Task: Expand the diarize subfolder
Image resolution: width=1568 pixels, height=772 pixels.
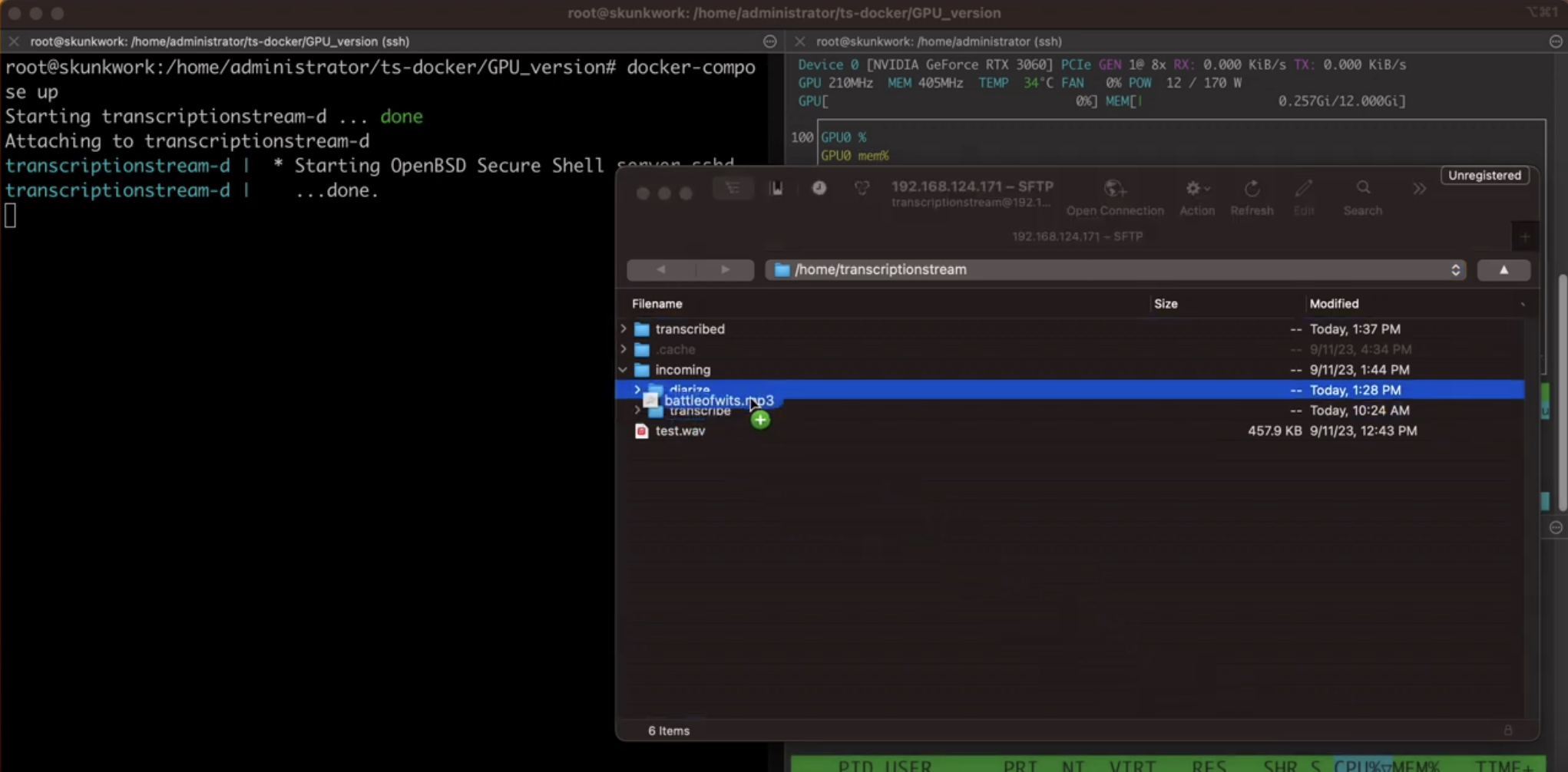Action: 637,390
